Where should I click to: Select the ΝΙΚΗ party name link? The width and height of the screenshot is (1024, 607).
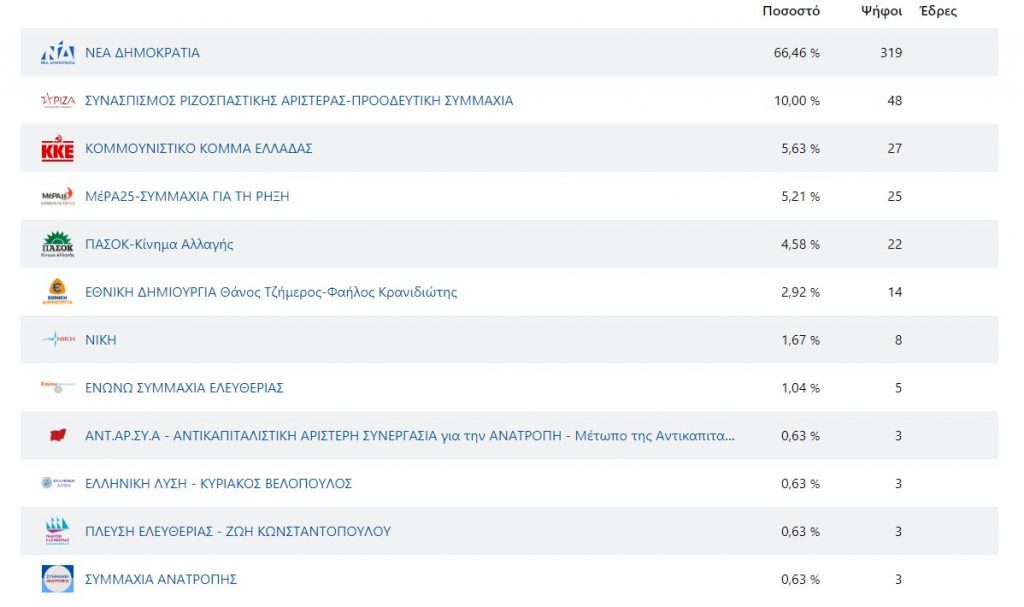(x=101, y=340)
